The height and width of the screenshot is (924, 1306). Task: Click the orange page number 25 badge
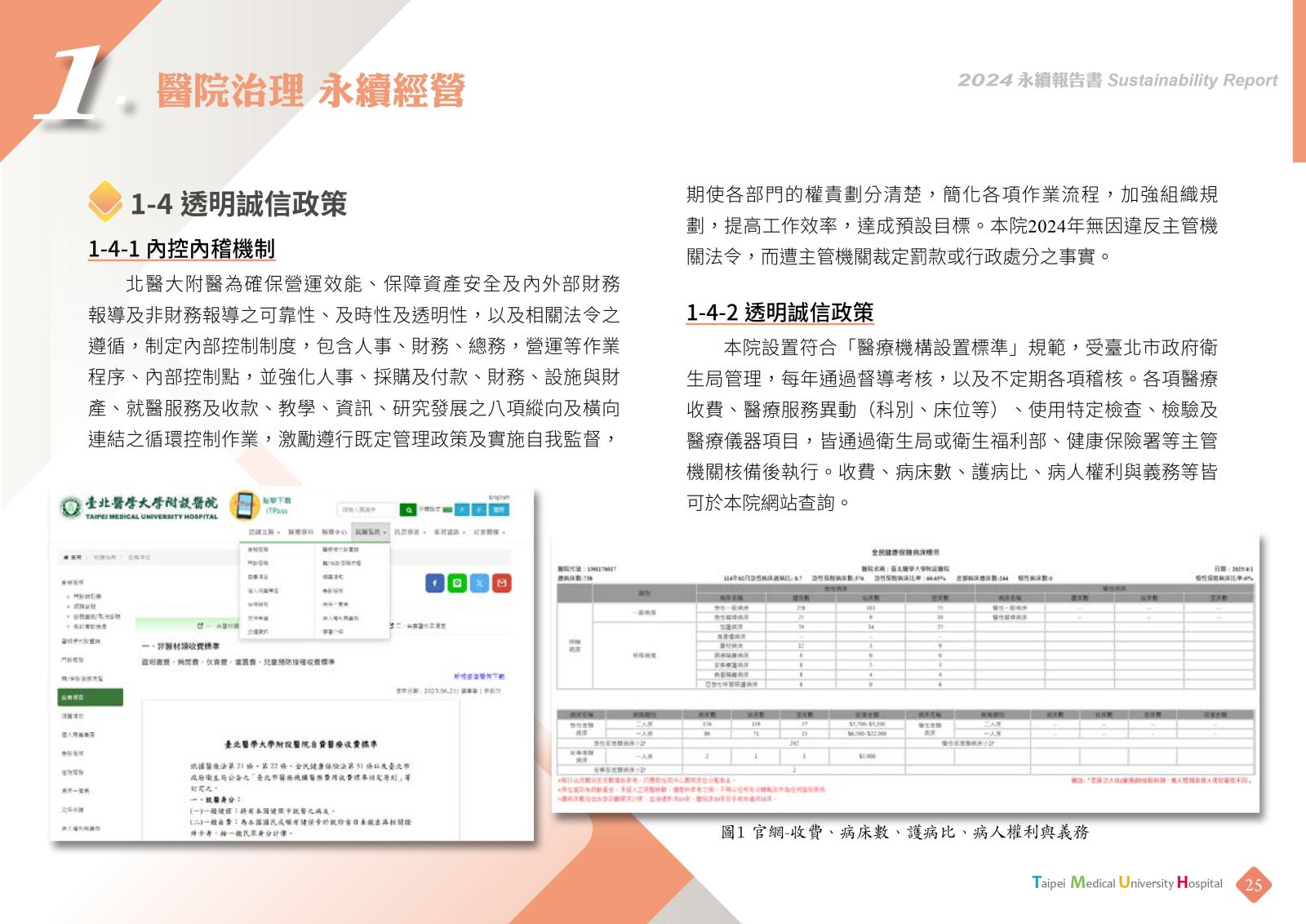coord(1254,885)
